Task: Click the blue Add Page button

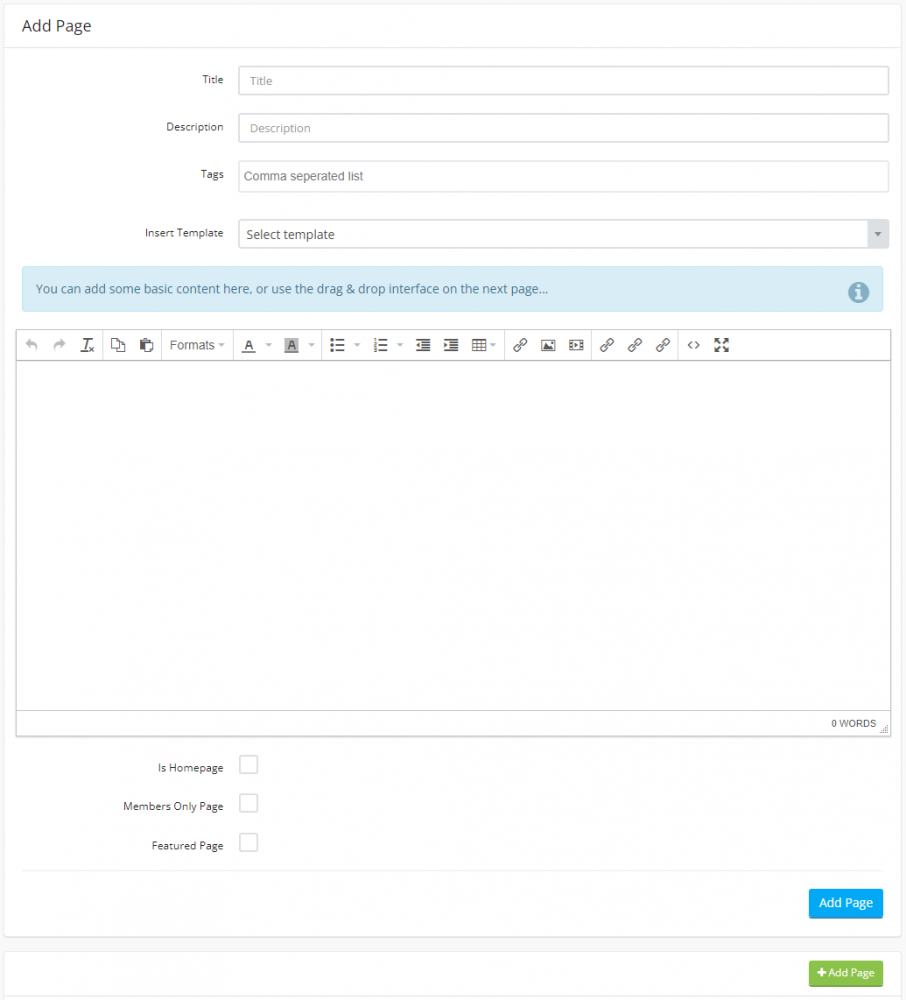Action: 845,903
